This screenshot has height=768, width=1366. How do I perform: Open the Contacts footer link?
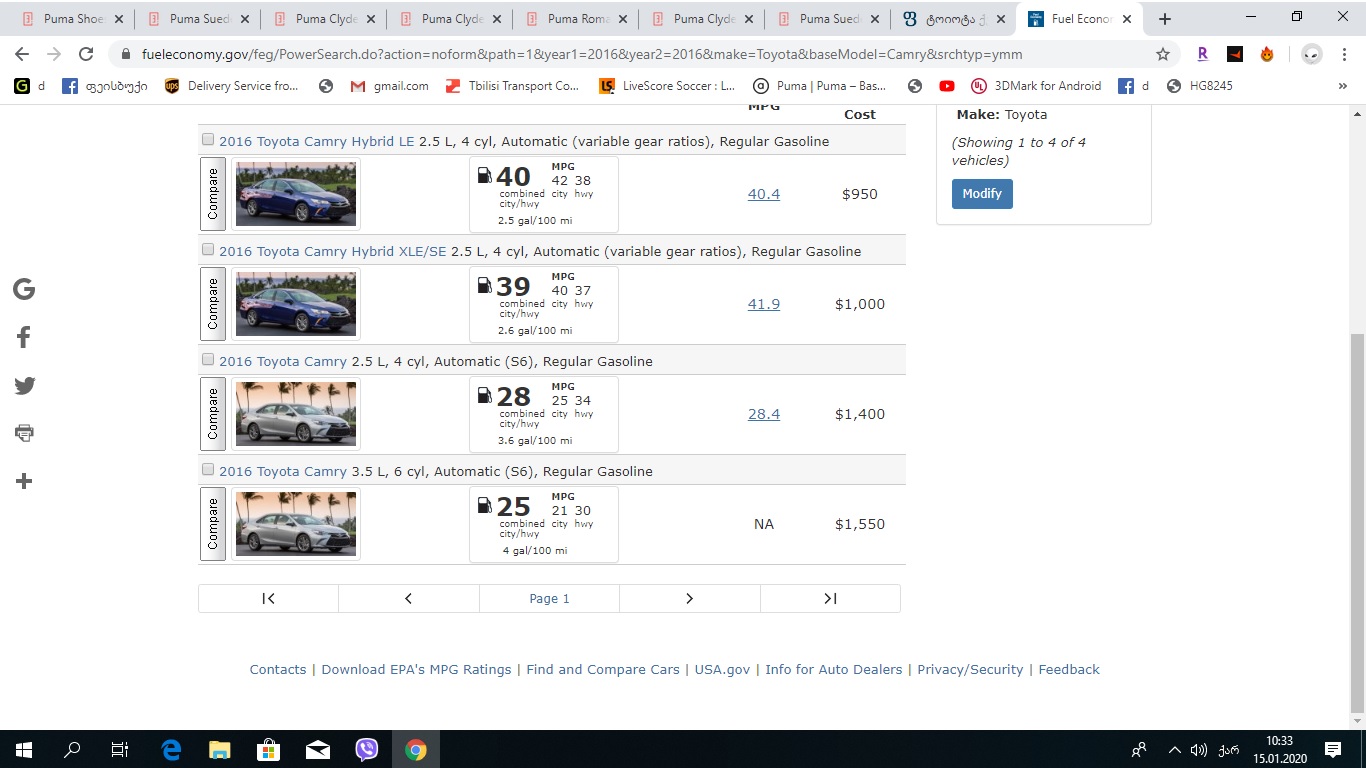tap(278, 670)
